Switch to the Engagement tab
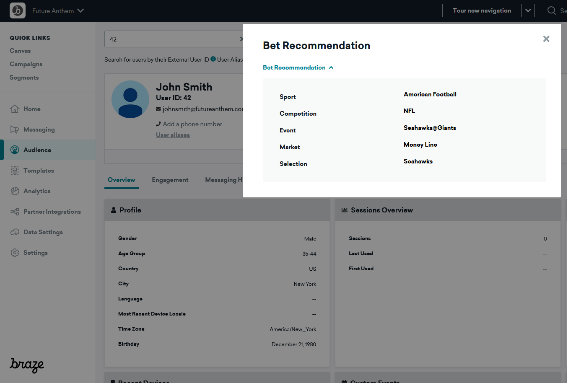The image size is (567, 383). [170, 180]
